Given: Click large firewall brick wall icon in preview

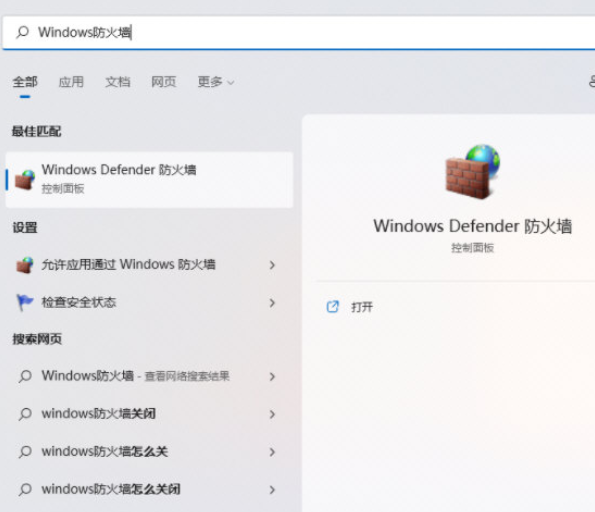Looking at the screenshot, I should click(x=472, y=172).
